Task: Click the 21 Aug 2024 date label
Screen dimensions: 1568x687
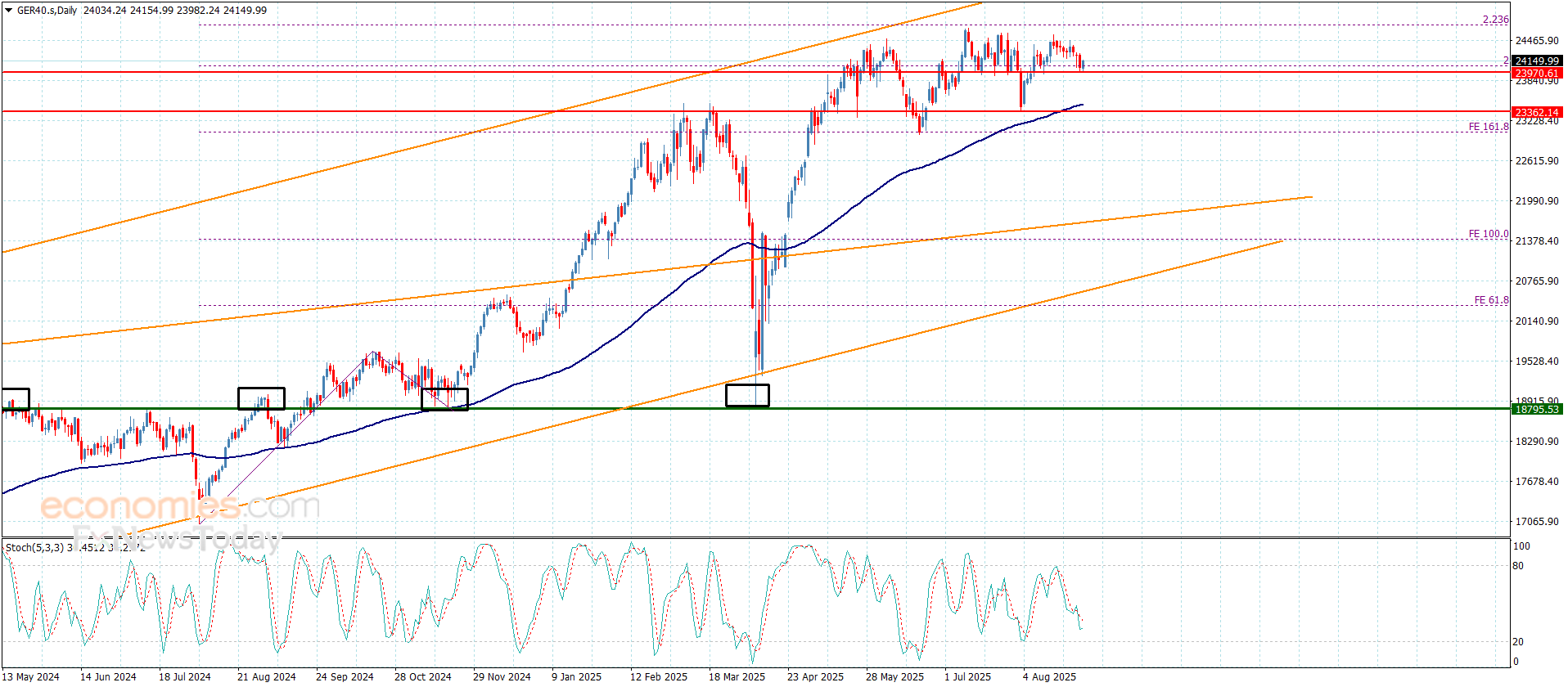Action: 266,677
